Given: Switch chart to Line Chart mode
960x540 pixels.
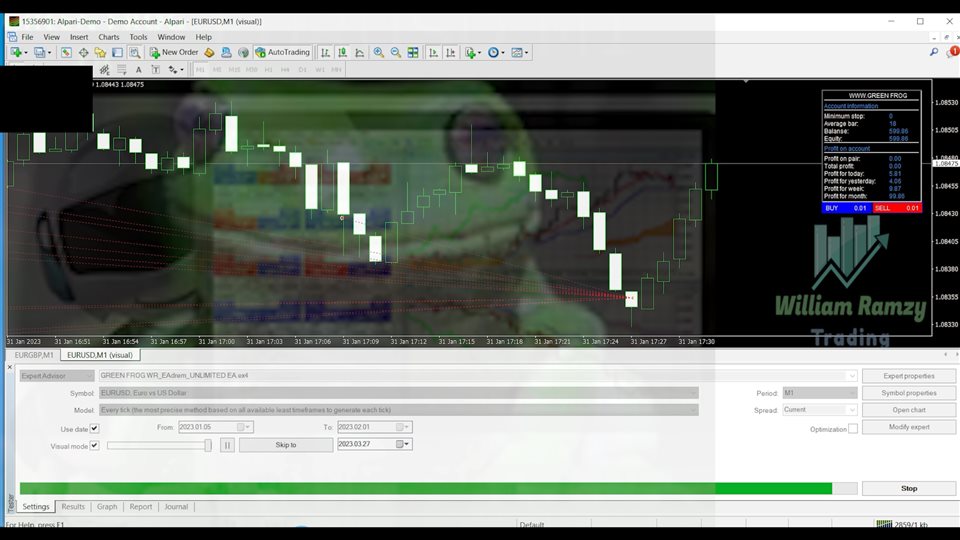Looking at the screenshot, I should tap(360, 53).
